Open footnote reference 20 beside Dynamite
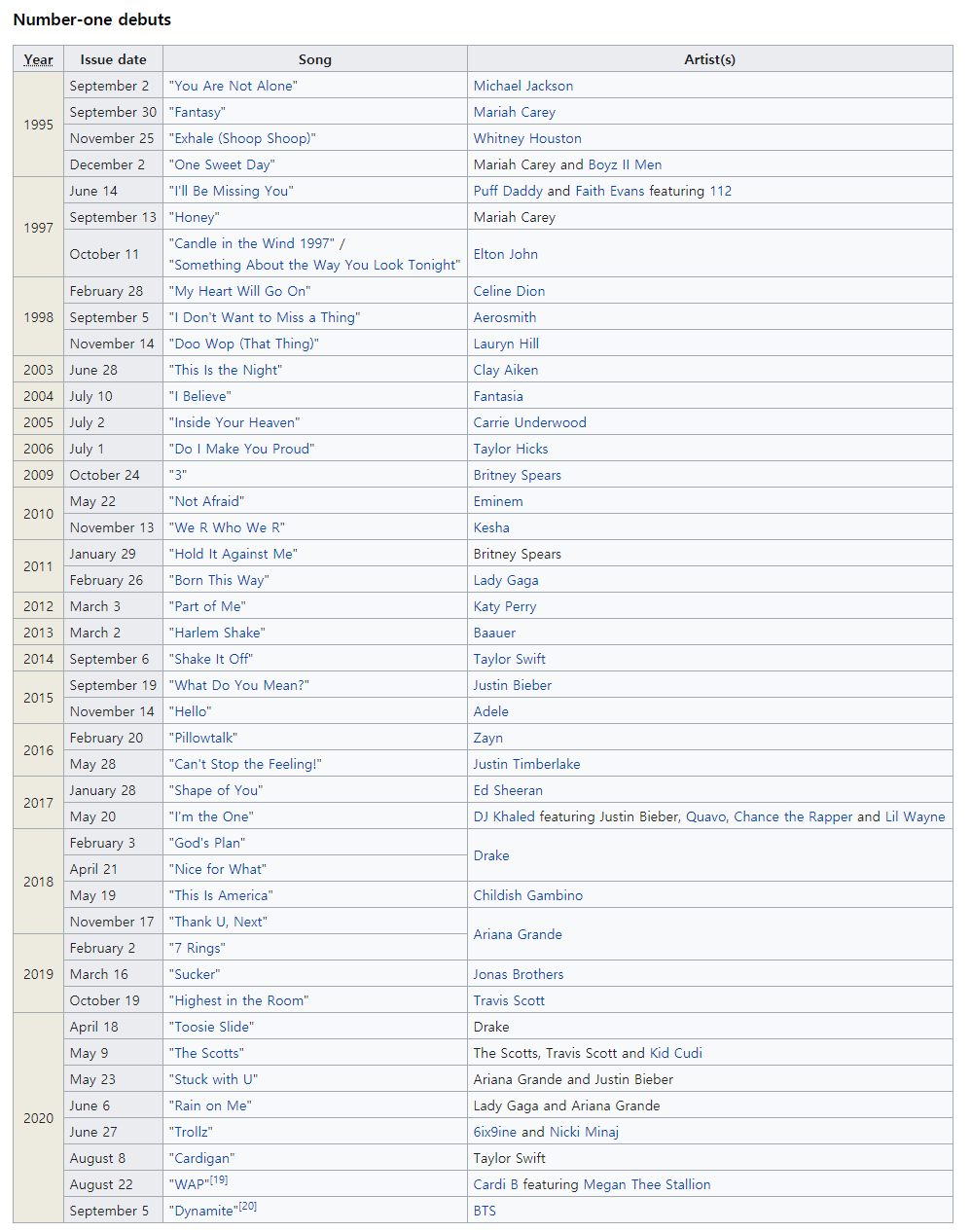971x1232 pixels. tap(248, 1207)
